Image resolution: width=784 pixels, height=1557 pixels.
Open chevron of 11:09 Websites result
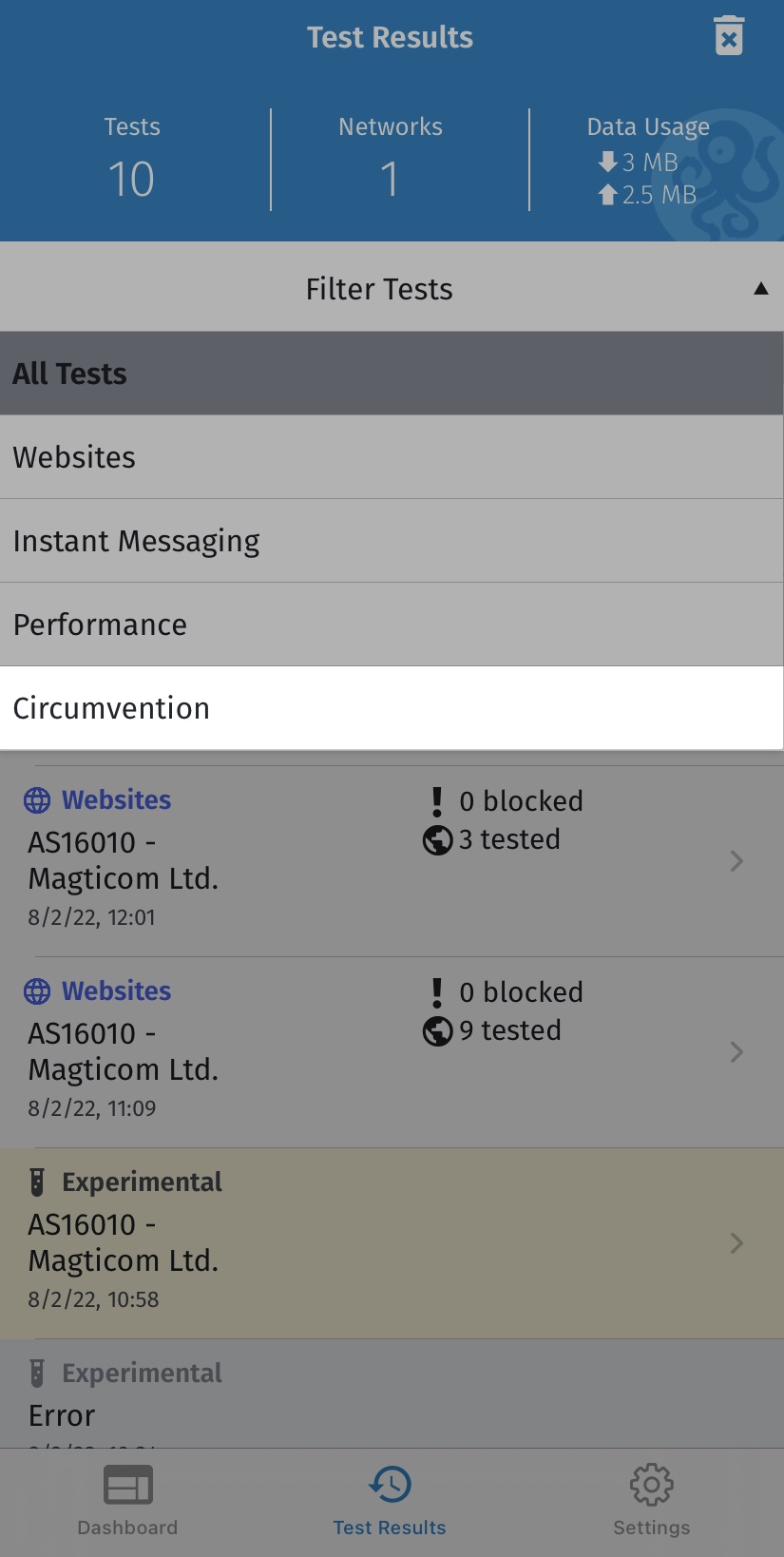pyautogui.click(x=736, y=1052)
